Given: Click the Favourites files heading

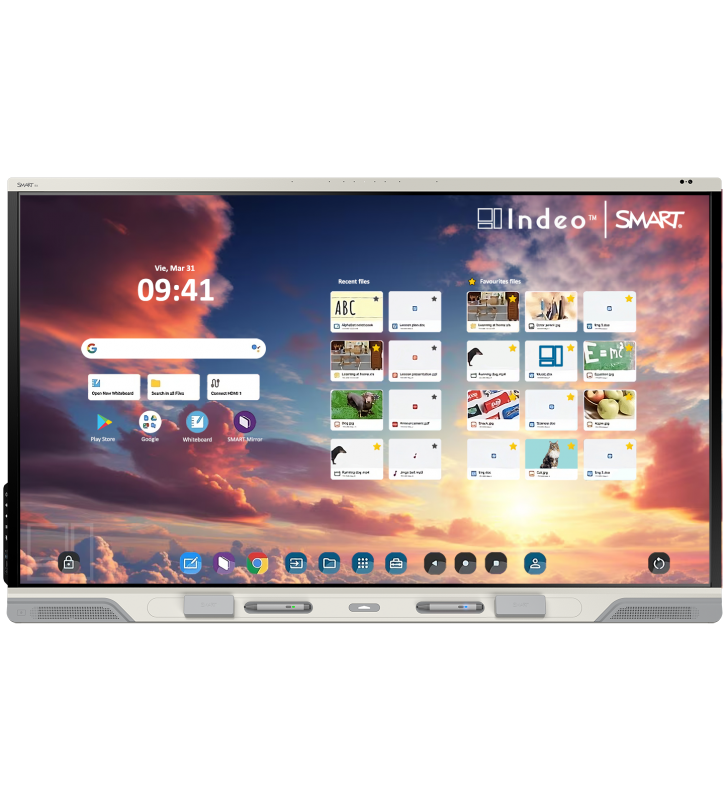Looking at the screenshot, I should click(500, 281).
